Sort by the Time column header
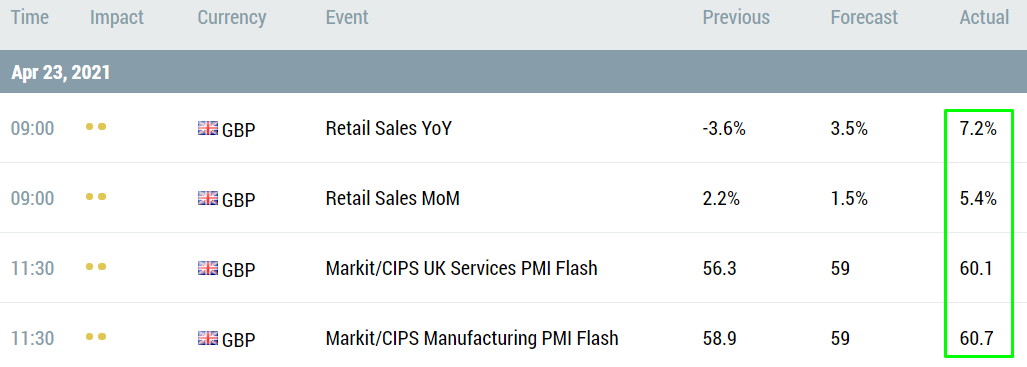This screenshot has height=367, width=1027. [x=30, y=18]
